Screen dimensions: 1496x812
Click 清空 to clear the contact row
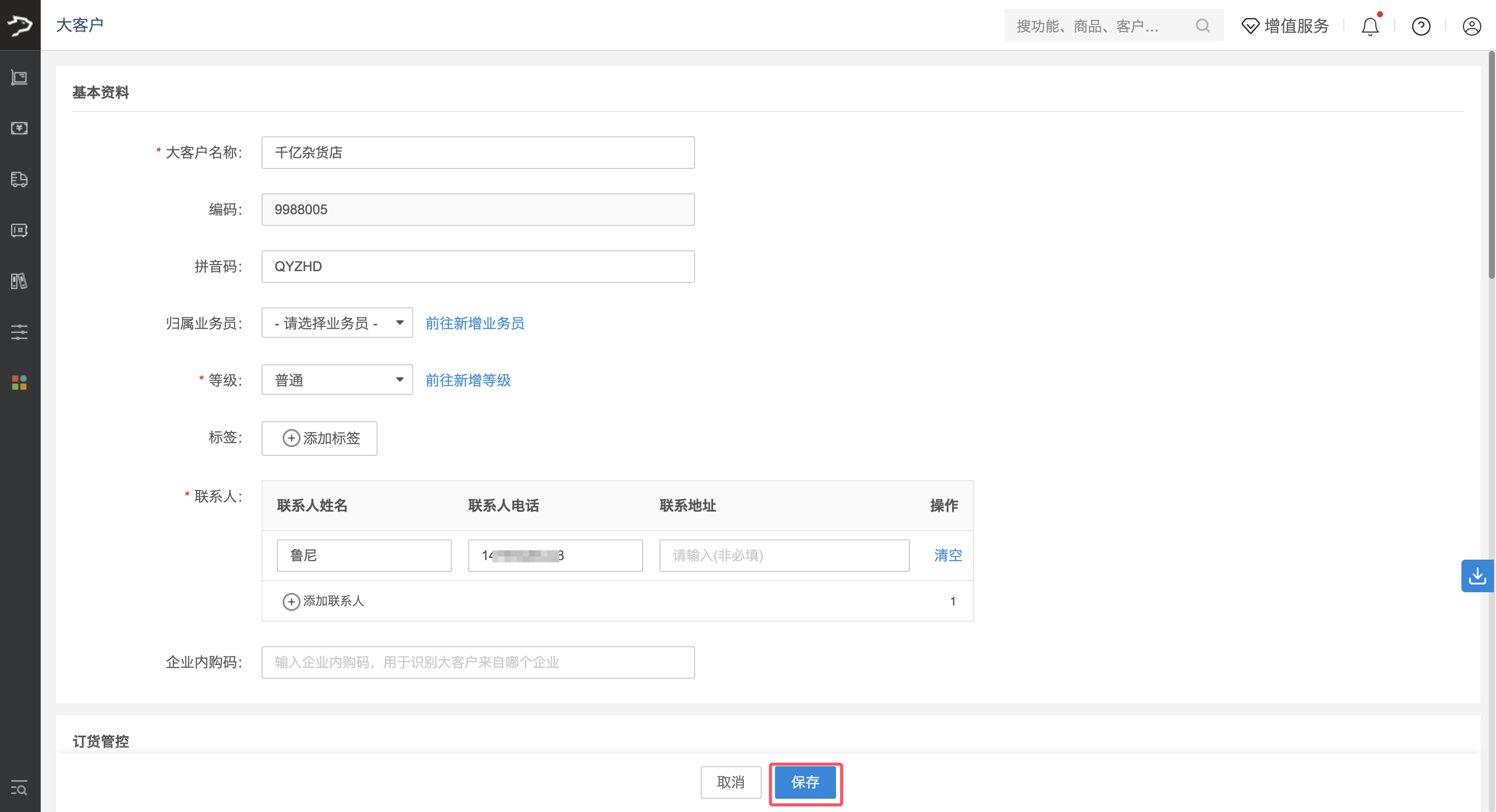[948, 555]
